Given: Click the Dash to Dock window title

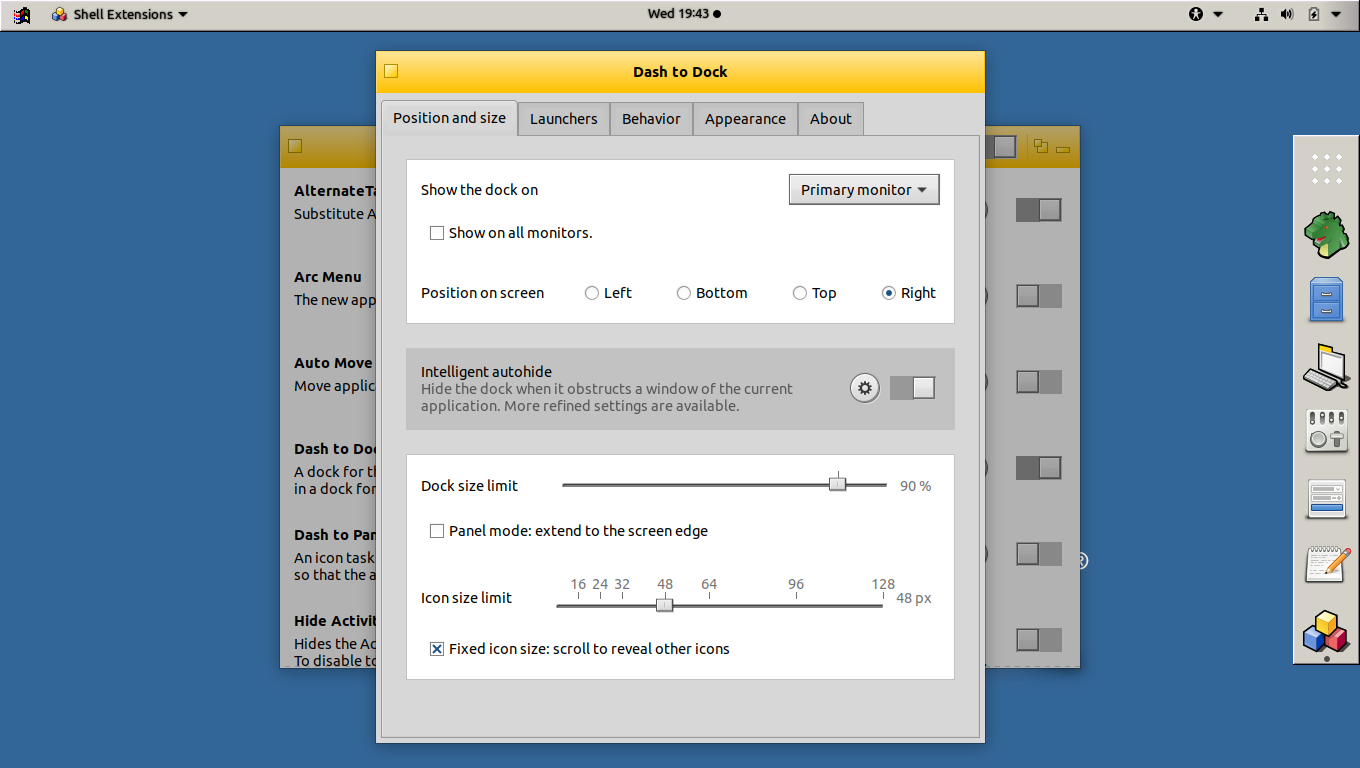Looking at the screenshot, I should [x=680, y=72].
